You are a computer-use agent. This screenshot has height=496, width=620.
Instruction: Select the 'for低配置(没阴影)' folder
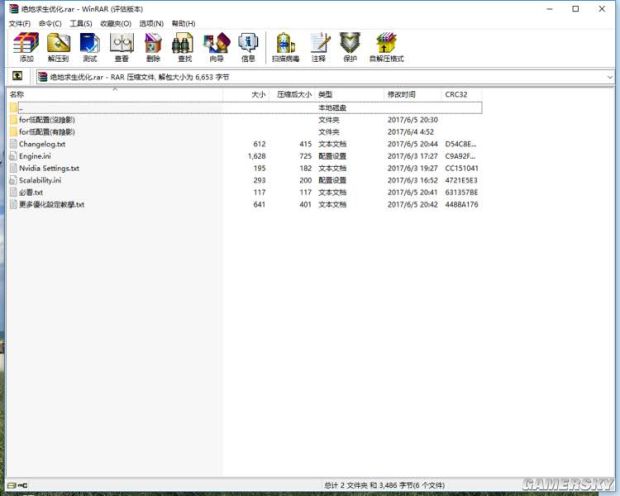point(47,120)
